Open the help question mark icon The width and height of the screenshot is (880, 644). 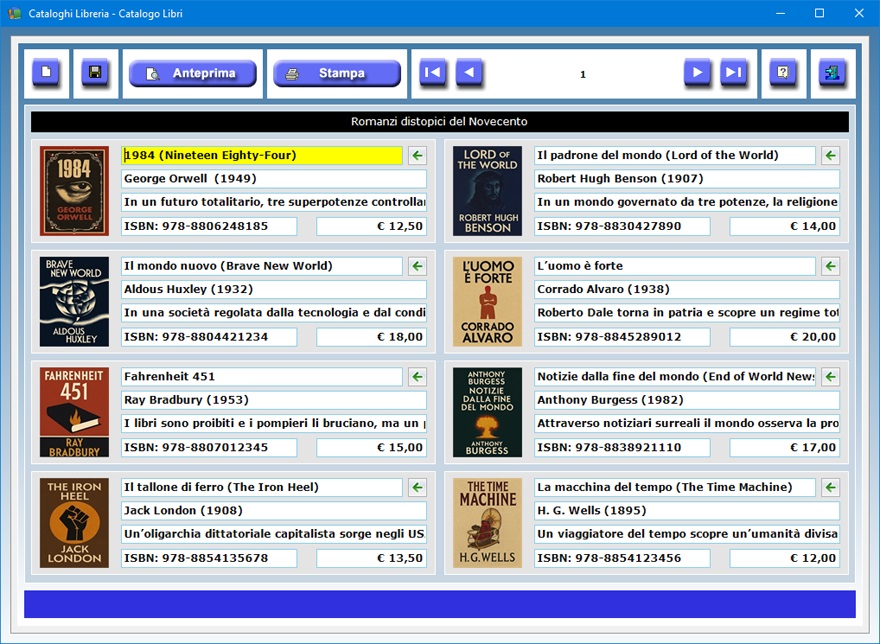[x=783, y=73]
